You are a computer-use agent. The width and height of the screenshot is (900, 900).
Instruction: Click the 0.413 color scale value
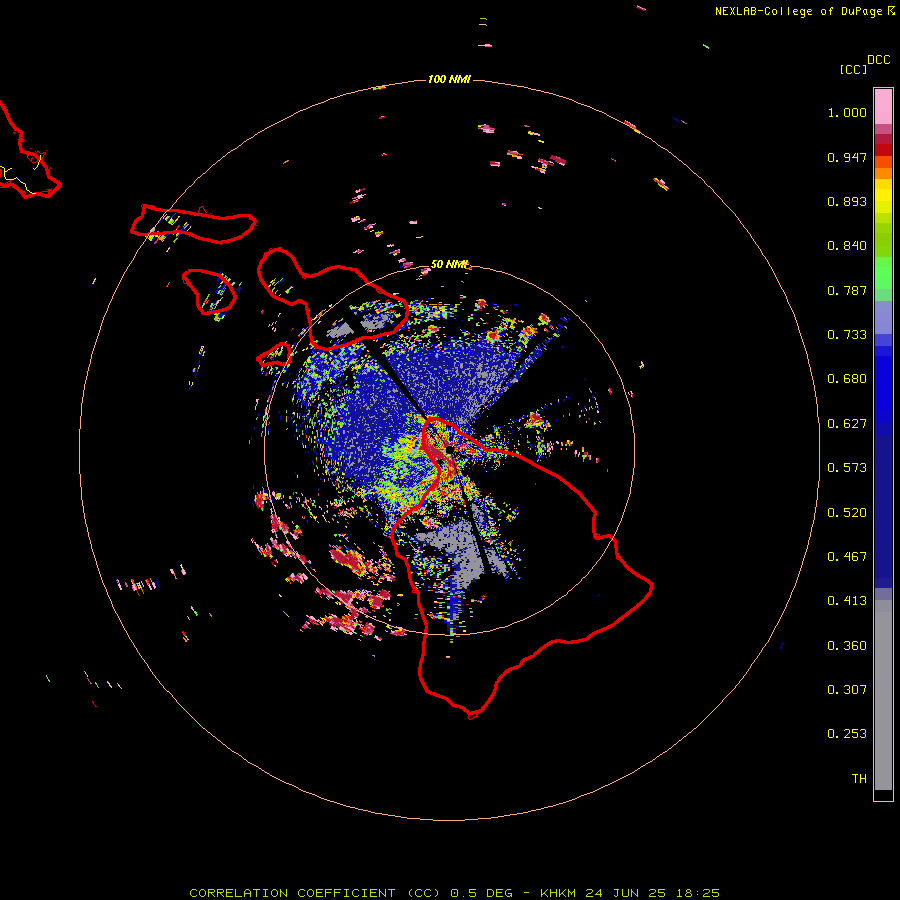pyautogui.click(x=847, y=601)
